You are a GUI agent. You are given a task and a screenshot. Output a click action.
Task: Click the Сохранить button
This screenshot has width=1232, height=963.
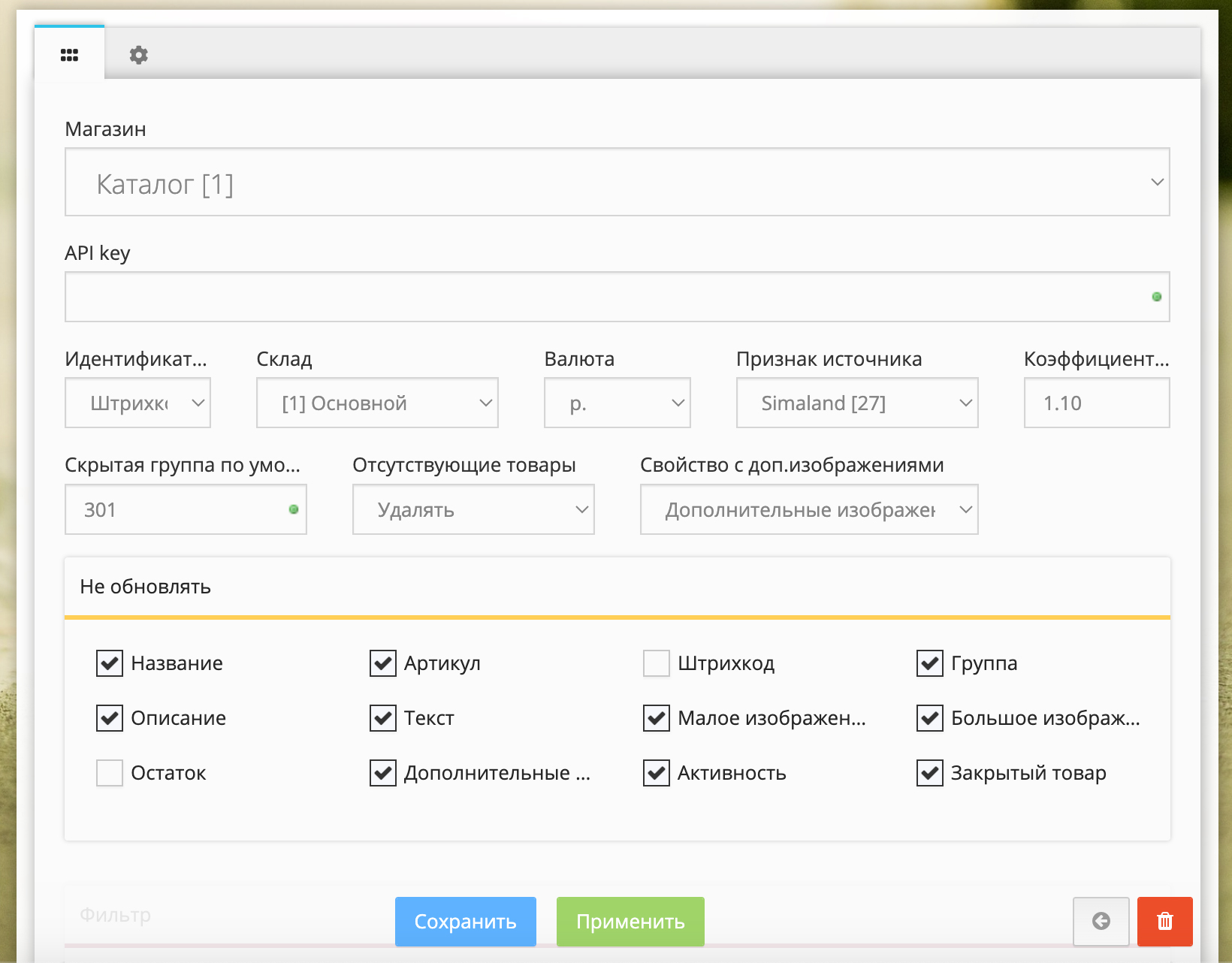465,922
